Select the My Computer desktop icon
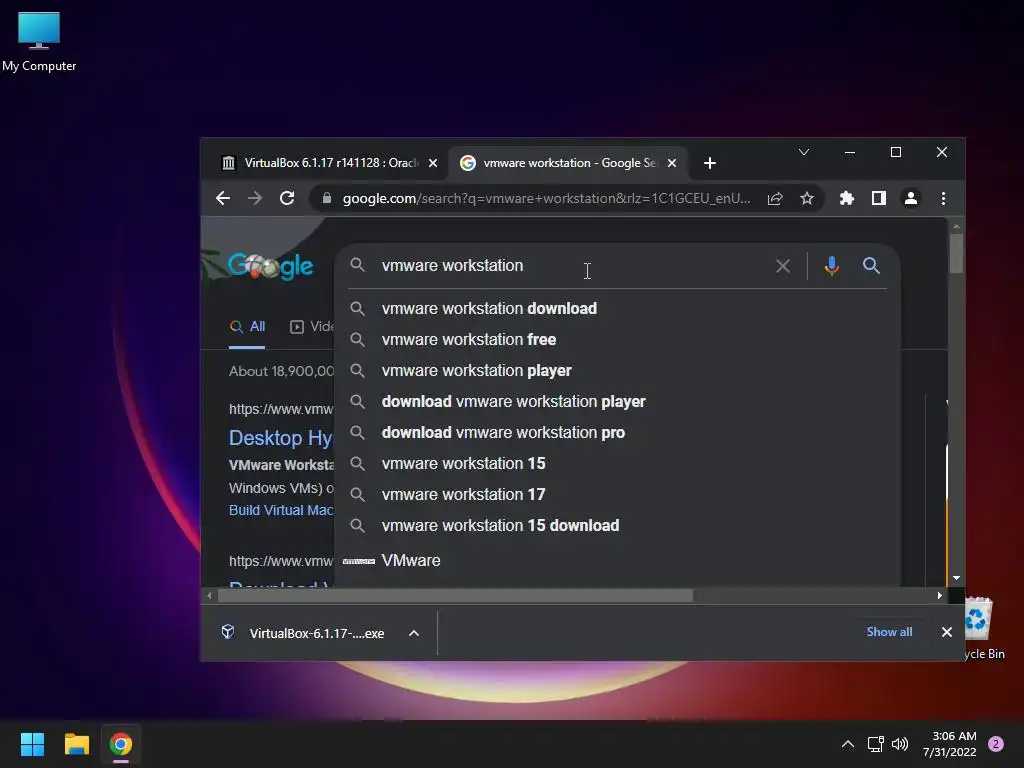This screenshot has height=768, width=1024. [39, 41]
